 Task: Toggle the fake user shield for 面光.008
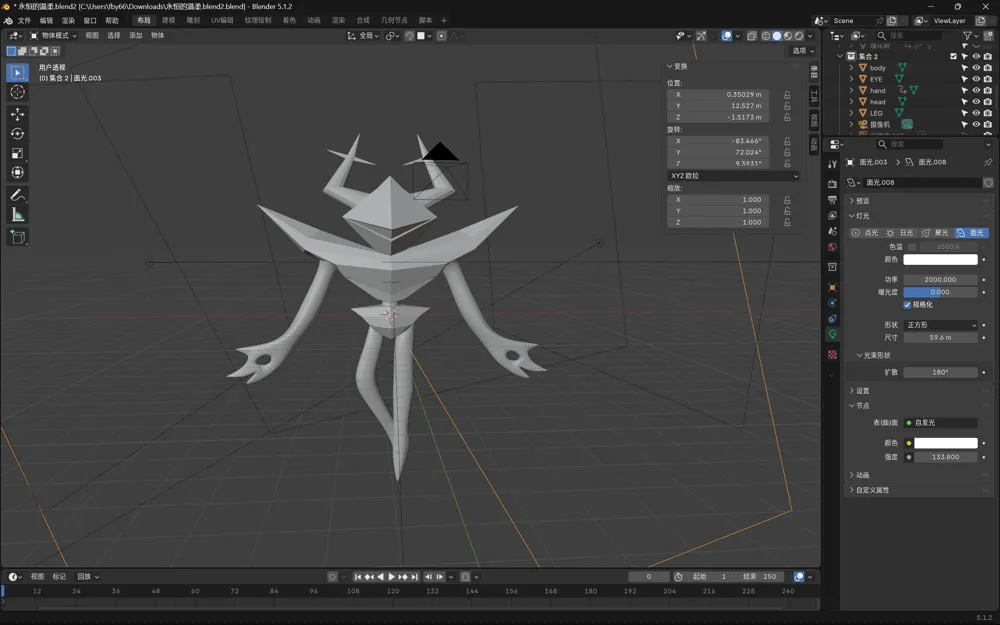pyautogui.click(x=988, y=182)
